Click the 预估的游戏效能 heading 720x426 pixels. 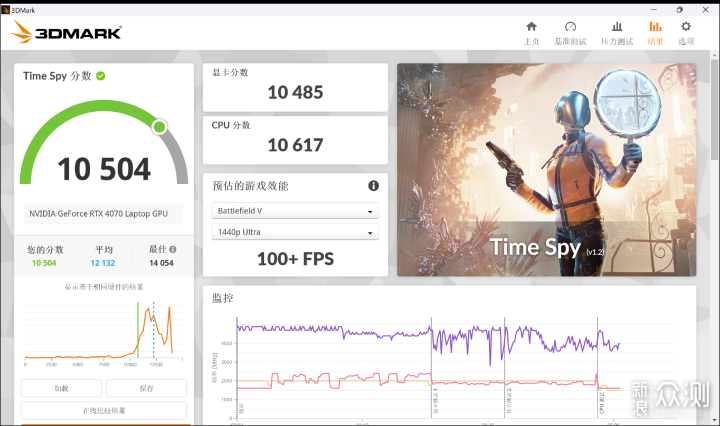250,185
